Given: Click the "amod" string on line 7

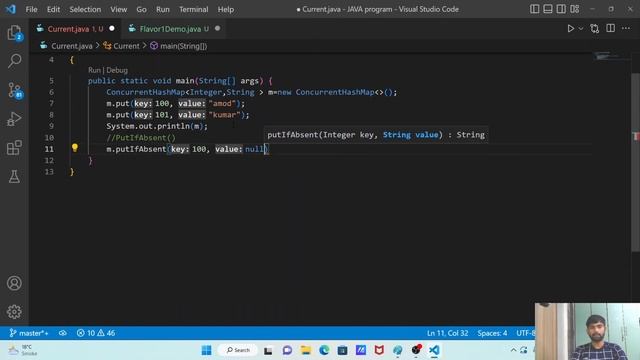Looking at the screenshot, I should click(222, 104).
